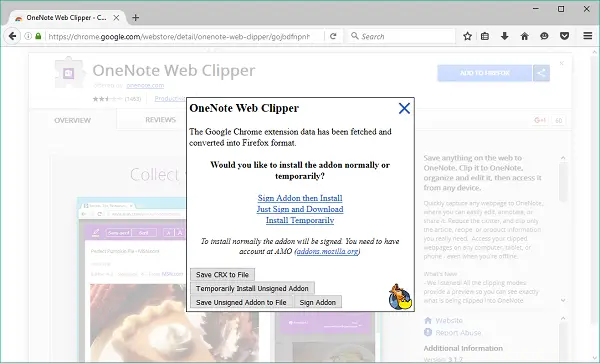600x363 pixels.
Task: Go to the home page icon
Action: tap(525, 36)
